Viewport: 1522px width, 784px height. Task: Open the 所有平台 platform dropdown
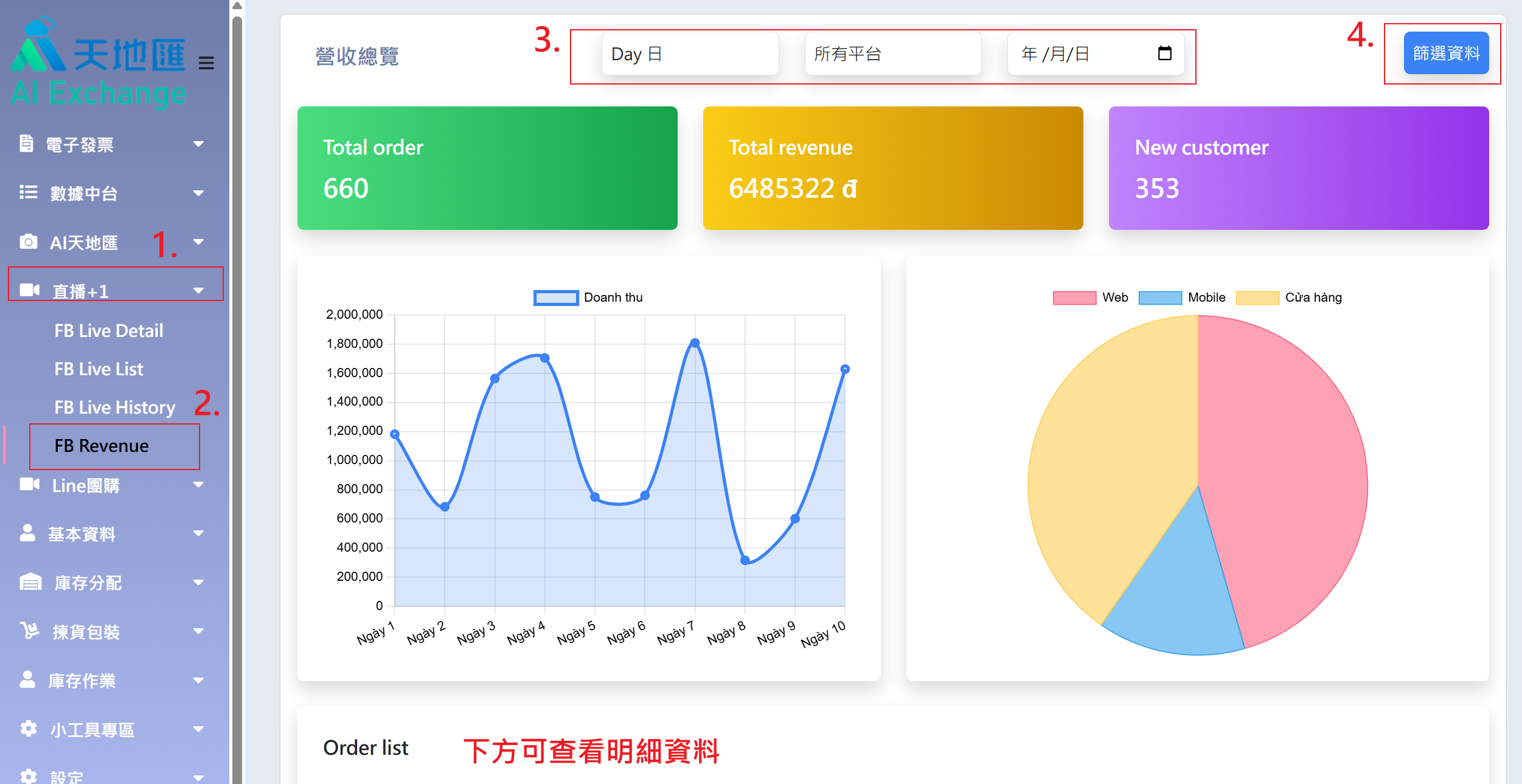pyautogui.click(x=892, y=54)
